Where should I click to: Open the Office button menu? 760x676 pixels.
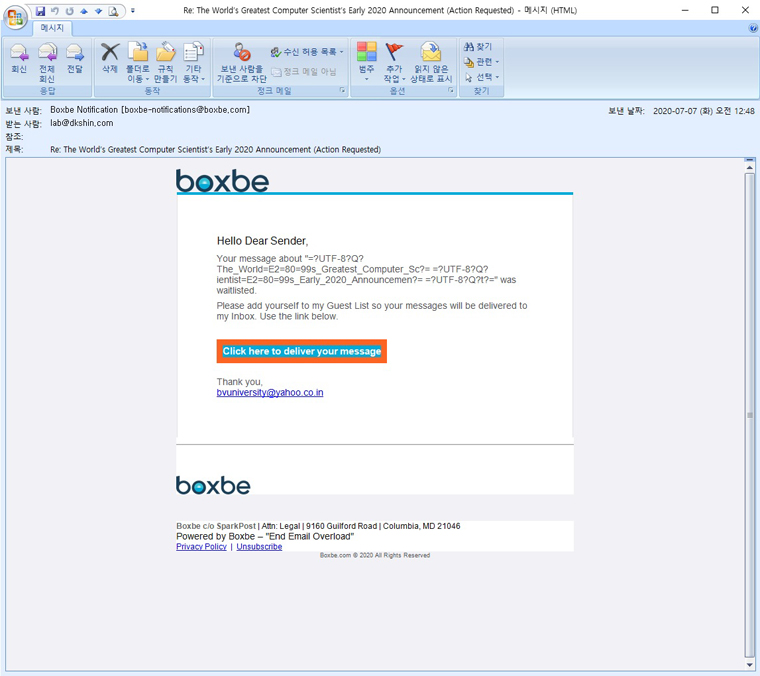point(15,17)
